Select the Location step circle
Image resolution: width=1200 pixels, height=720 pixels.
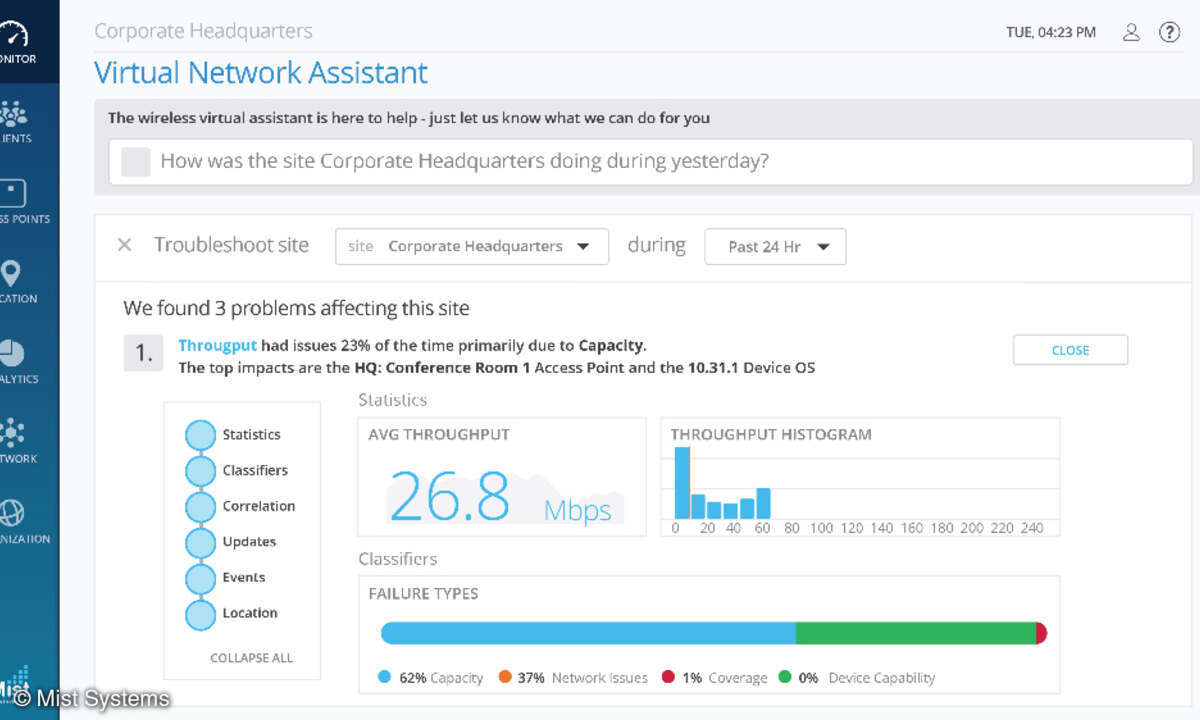point(201,614)
